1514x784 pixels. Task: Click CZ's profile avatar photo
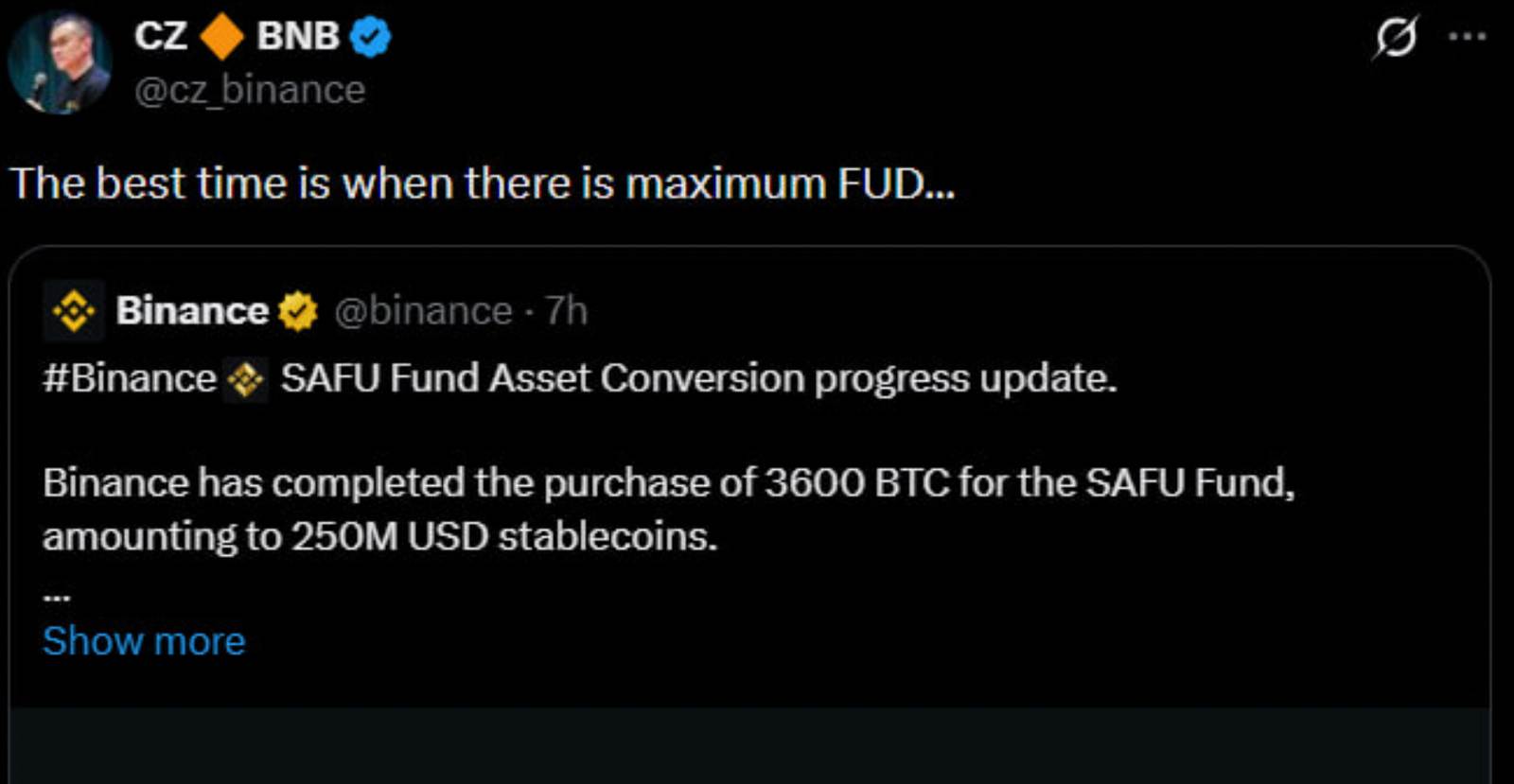click(59, 63)
